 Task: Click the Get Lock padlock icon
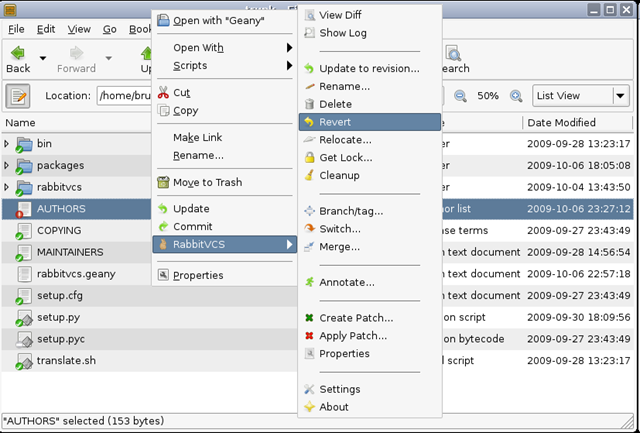click(x=309, y=158)
